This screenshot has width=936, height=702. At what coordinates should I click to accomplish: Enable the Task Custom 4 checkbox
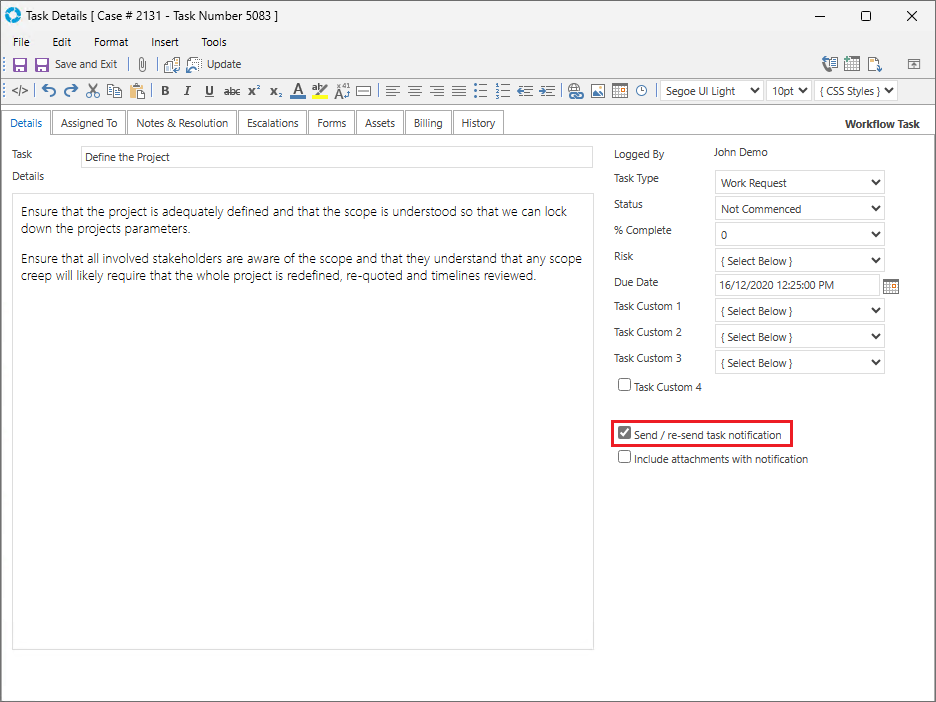click(625, 385)
